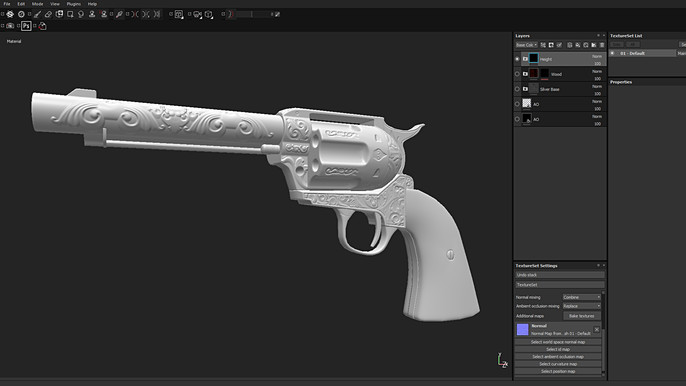Screen dimensions: 686x386
Task: Click the Bake textures button
Action: [x=581, y=316]
